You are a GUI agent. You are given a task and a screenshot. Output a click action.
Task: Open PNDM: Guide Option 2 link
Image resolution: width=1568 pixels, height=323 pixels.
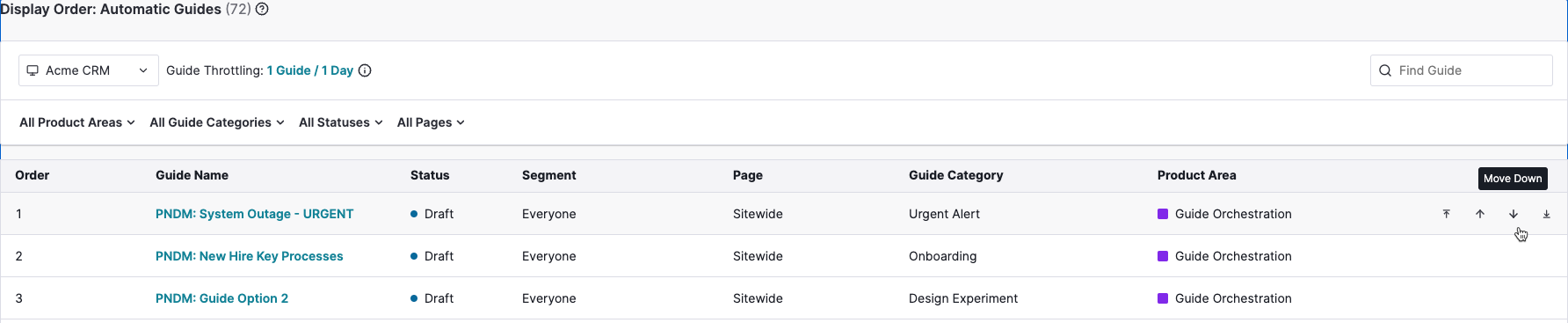coord(221,298)
